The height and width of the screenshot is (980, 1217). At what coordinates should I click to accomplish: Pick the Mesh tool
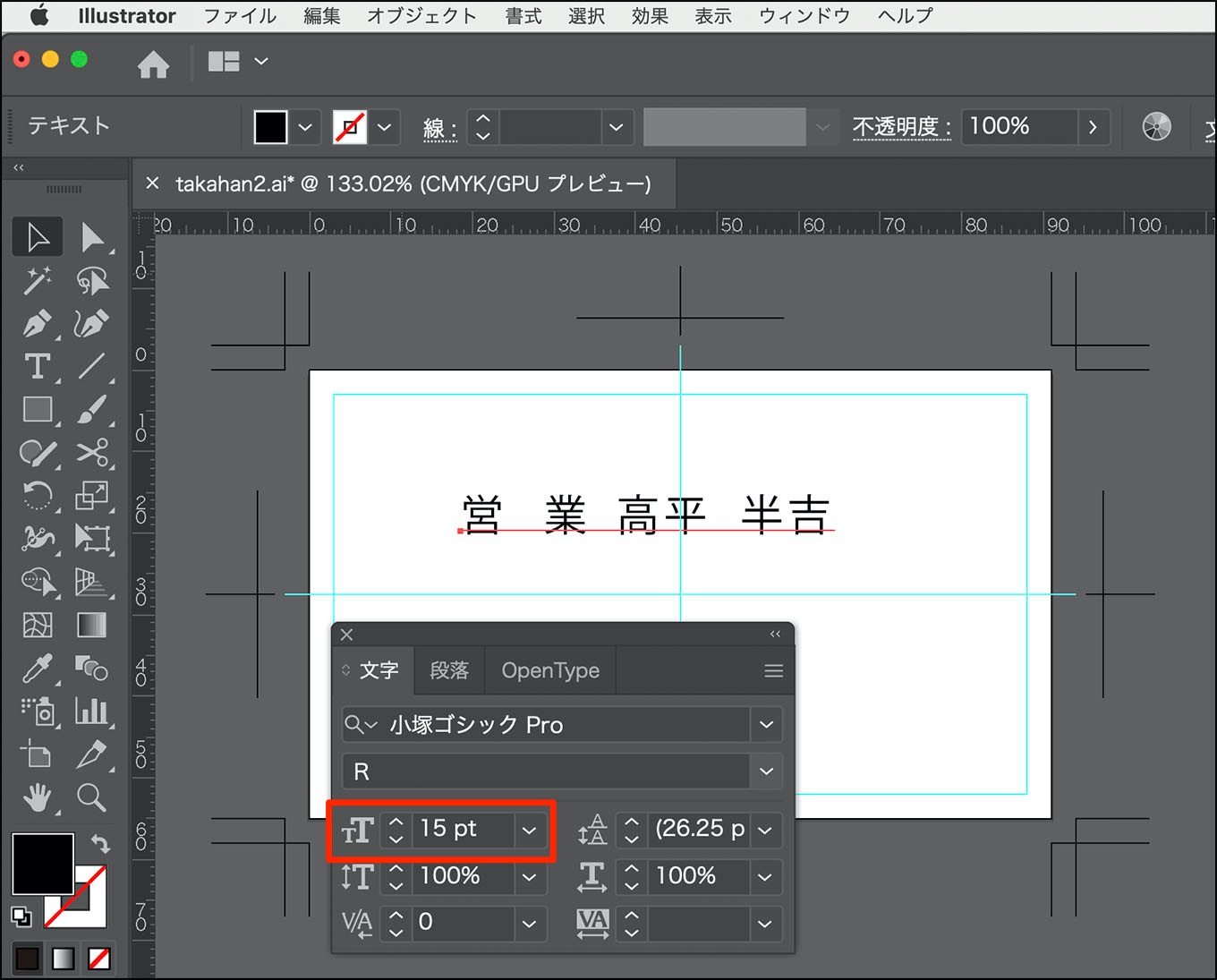[38, 625]
